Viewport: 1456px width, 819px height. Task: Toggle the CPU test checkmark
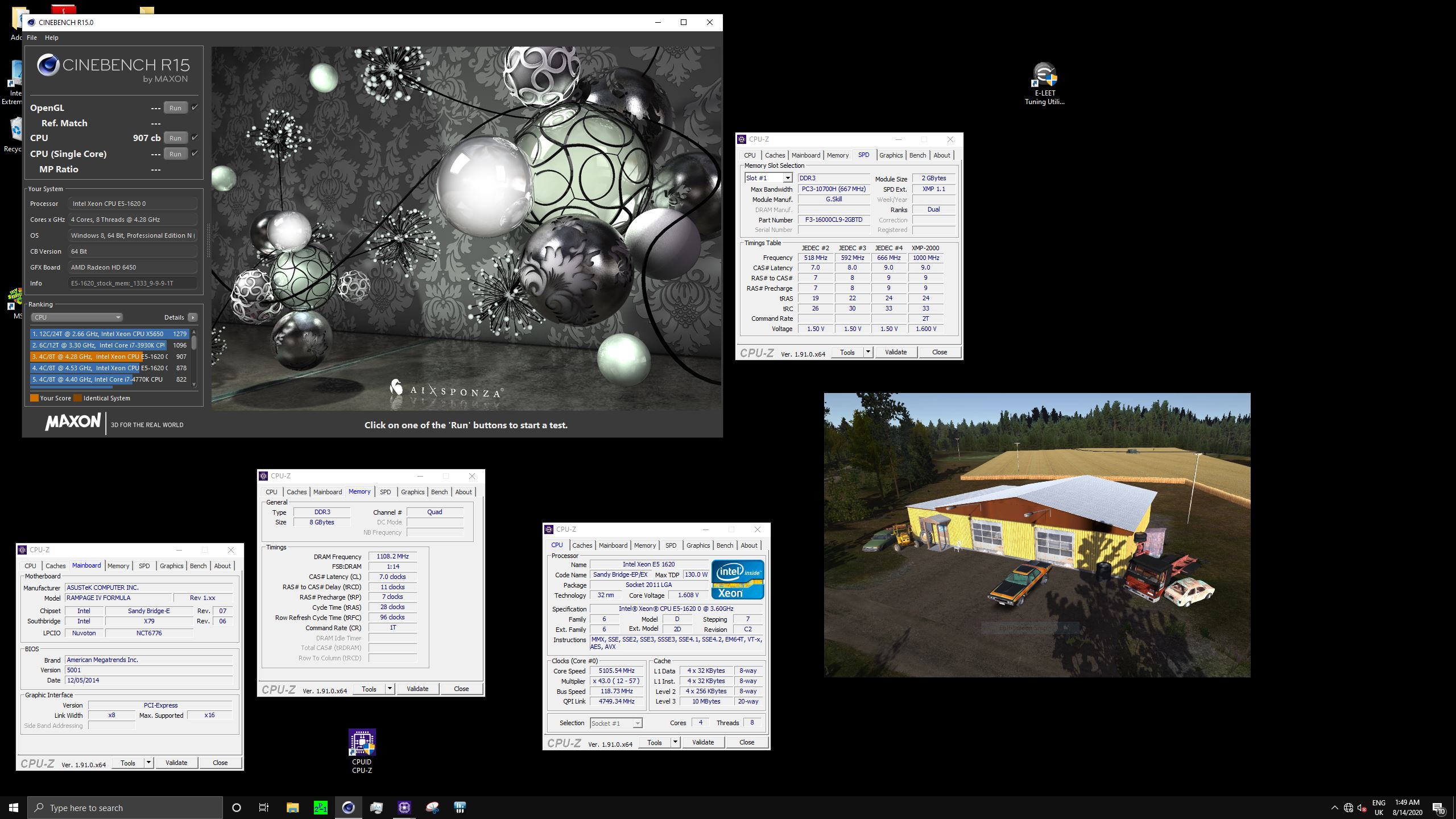[195, 138]
